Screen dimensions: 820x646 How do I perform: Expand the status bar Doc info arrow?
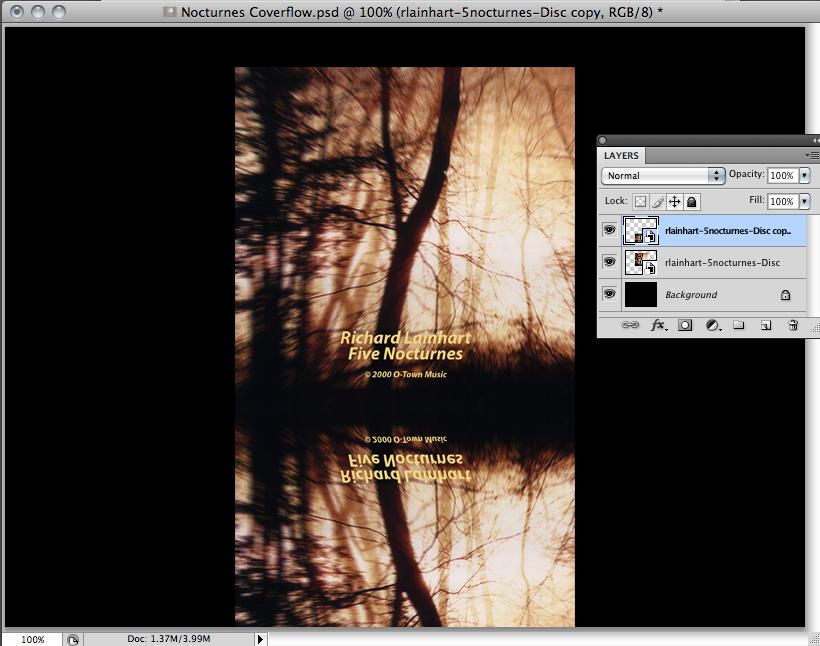261,638
